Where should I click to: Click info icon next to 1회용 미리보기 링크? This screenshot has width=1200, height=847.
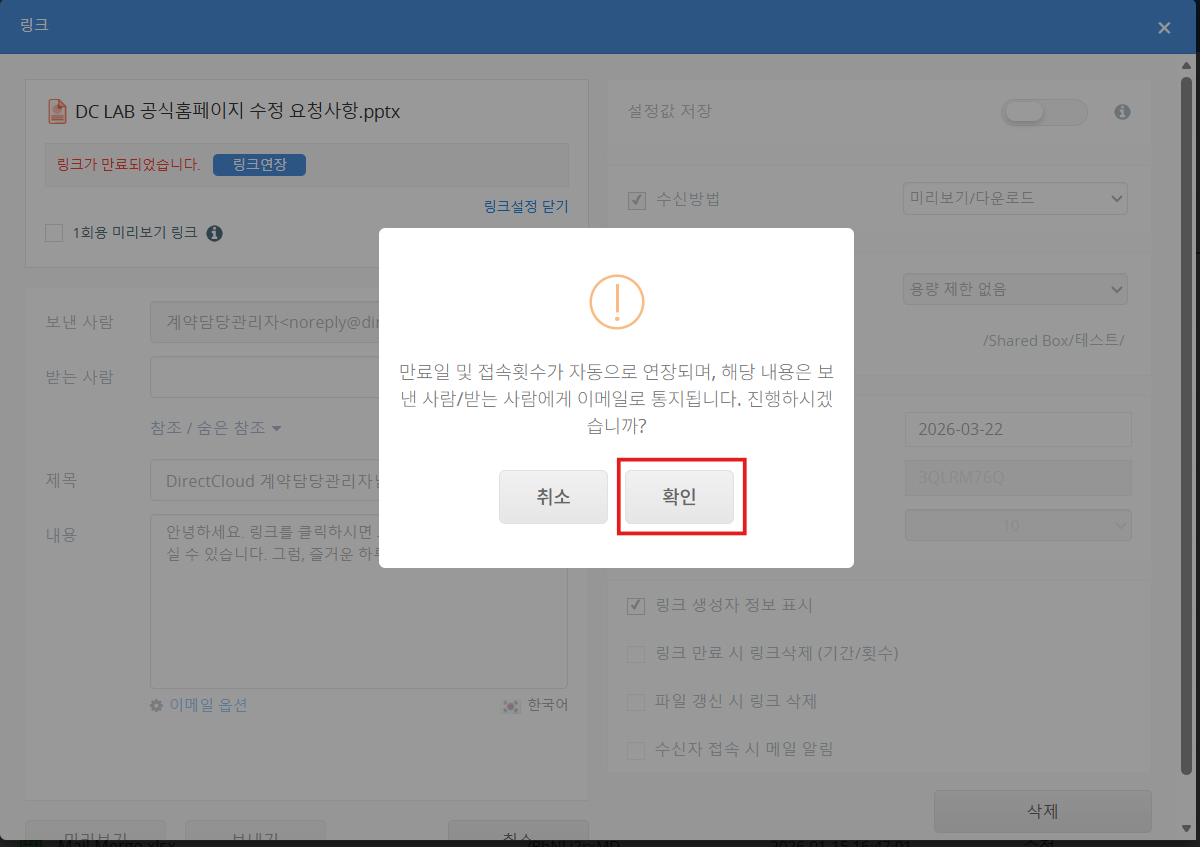point(214,233)
